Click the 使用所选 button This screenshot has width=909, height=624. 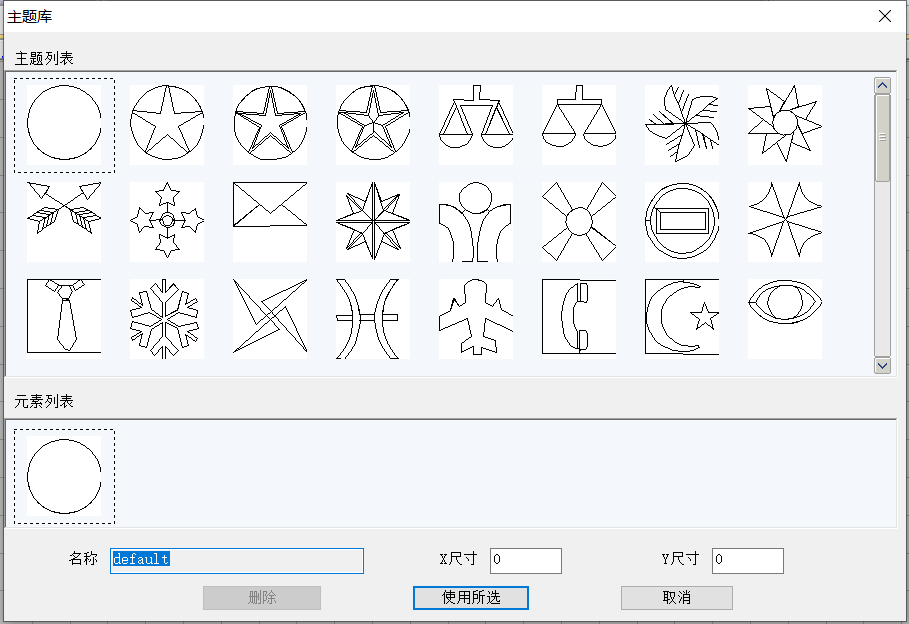(x=471, y=598)
